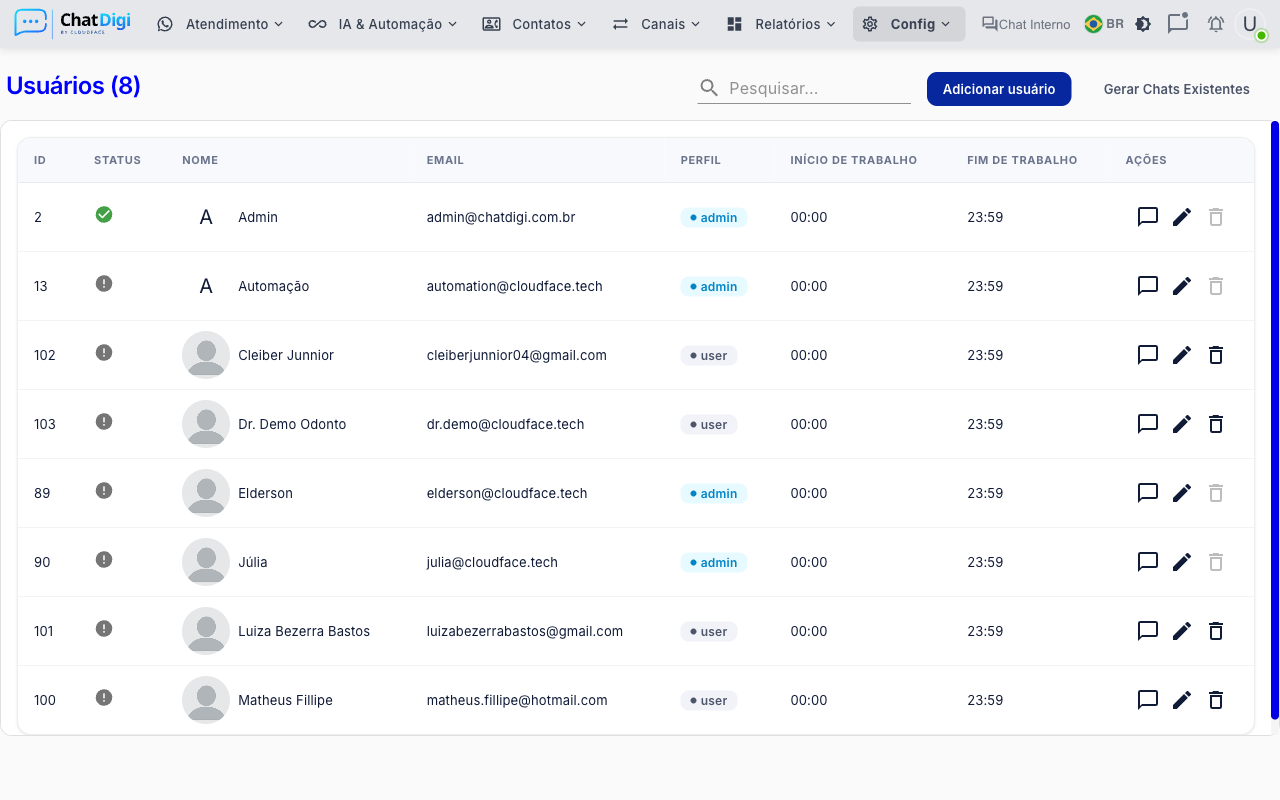
Task: Click email julia@cloudface.tech
Action: [492, 562]
